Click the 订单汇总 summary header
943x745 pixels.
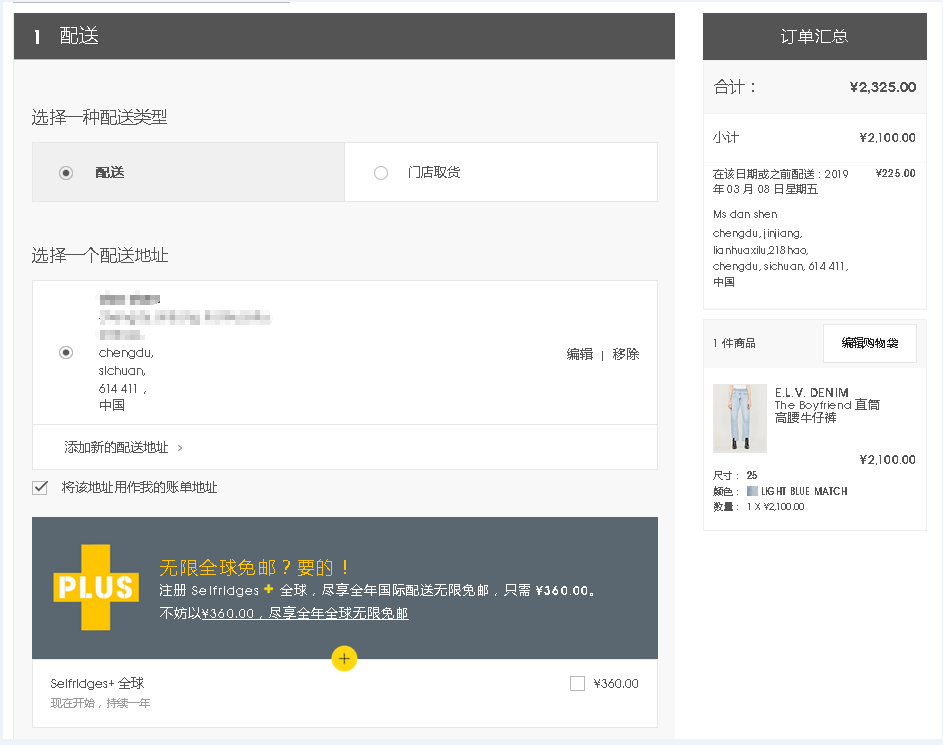(x=814, y=37)
